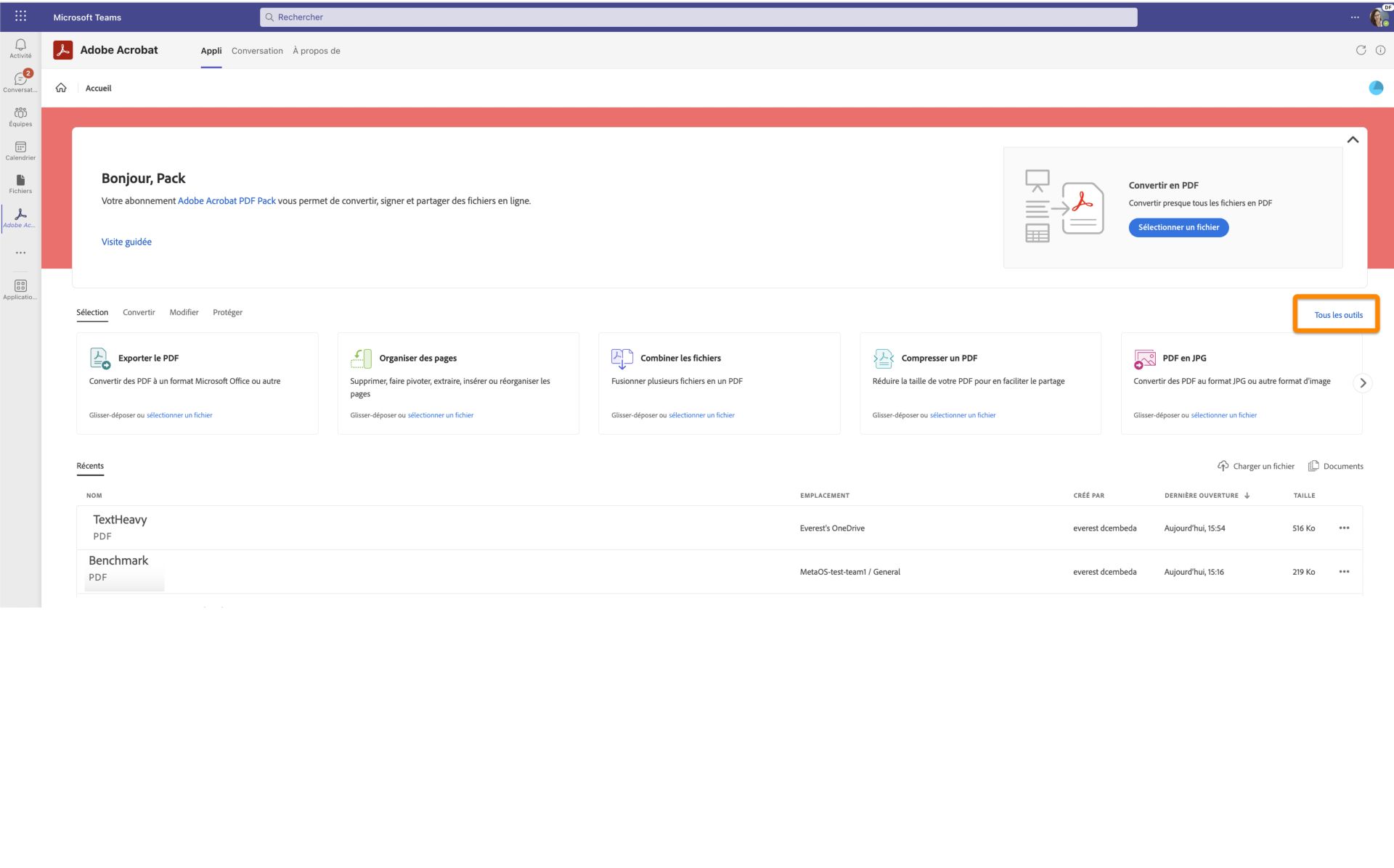This screenshot has width=1394, height=868.
Task: Click the Documents stack icon
Action: 1313,466
